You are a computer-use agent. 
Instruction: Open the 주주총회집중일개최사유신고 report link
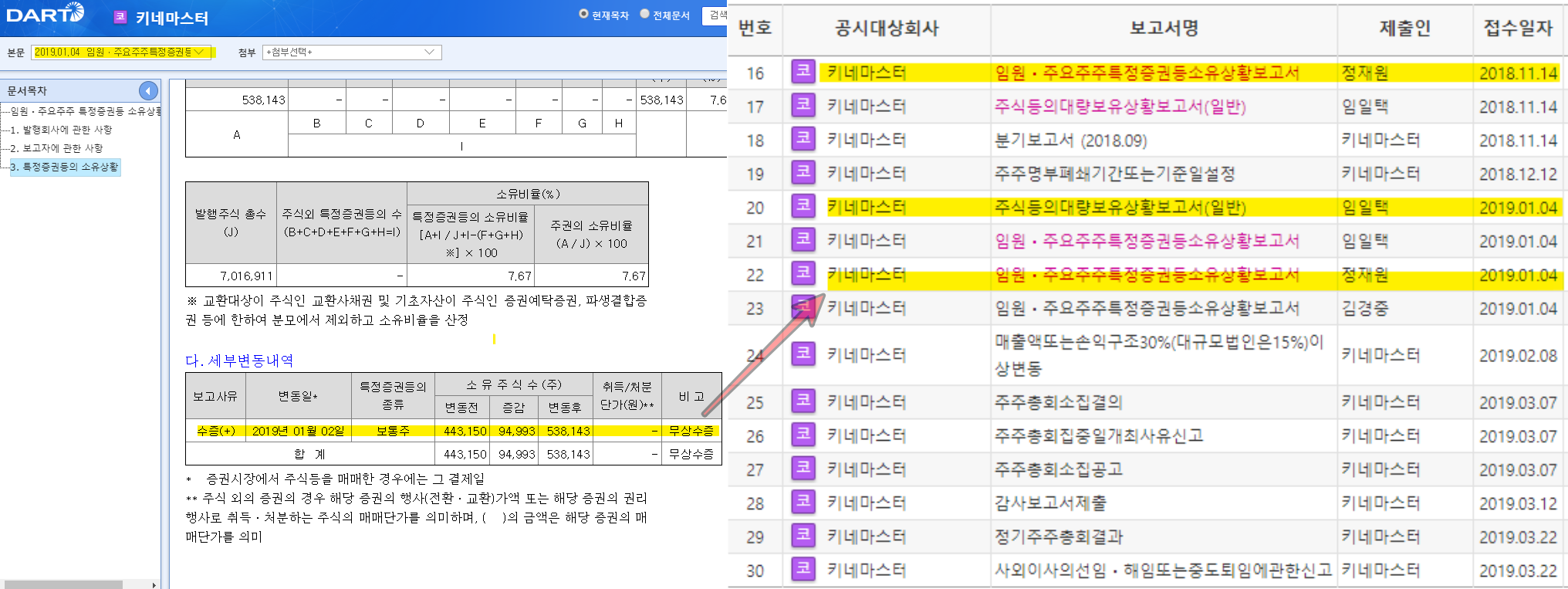1099,435
